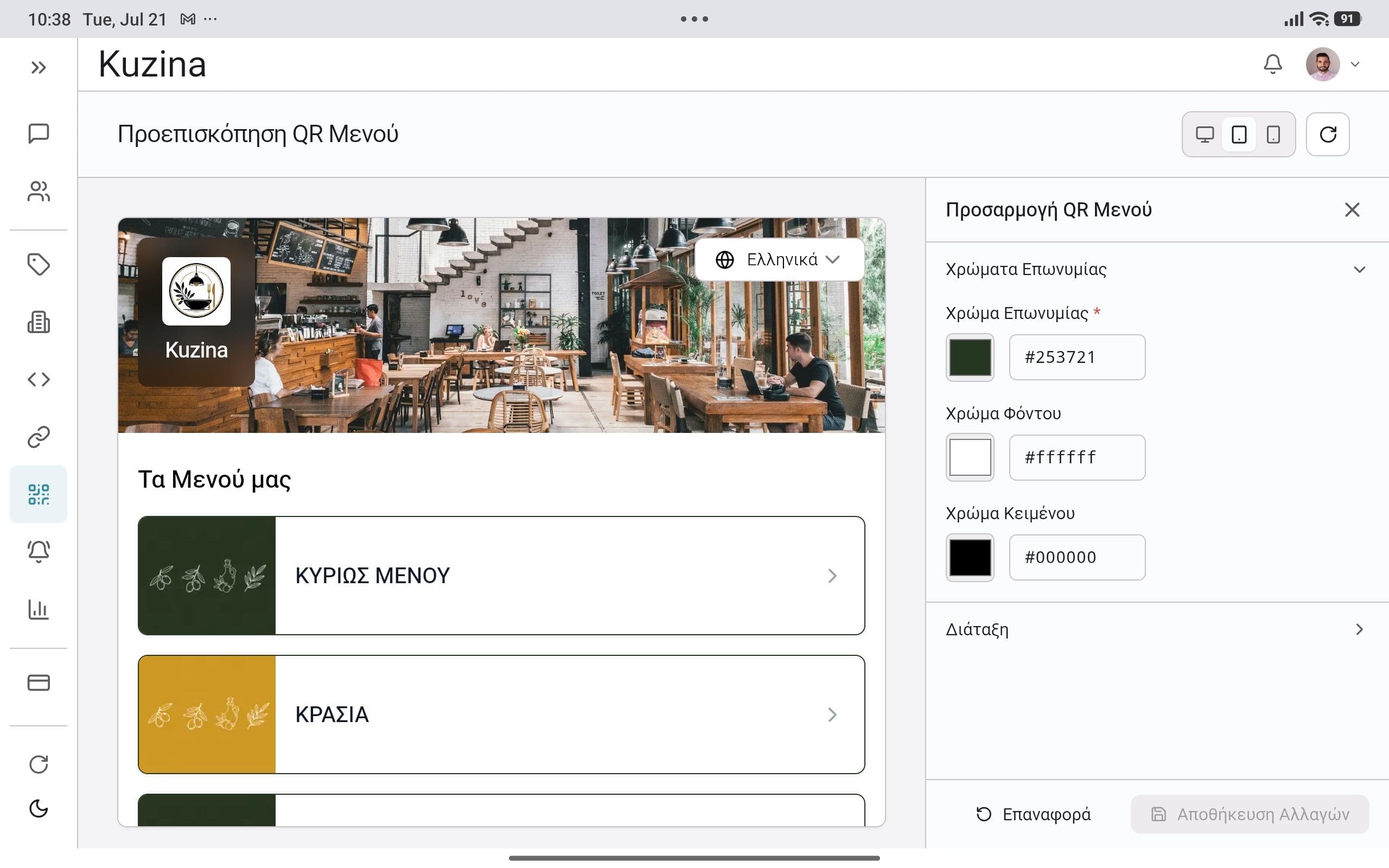Expand the account menu chevron beside avatar

(1355, 65)
